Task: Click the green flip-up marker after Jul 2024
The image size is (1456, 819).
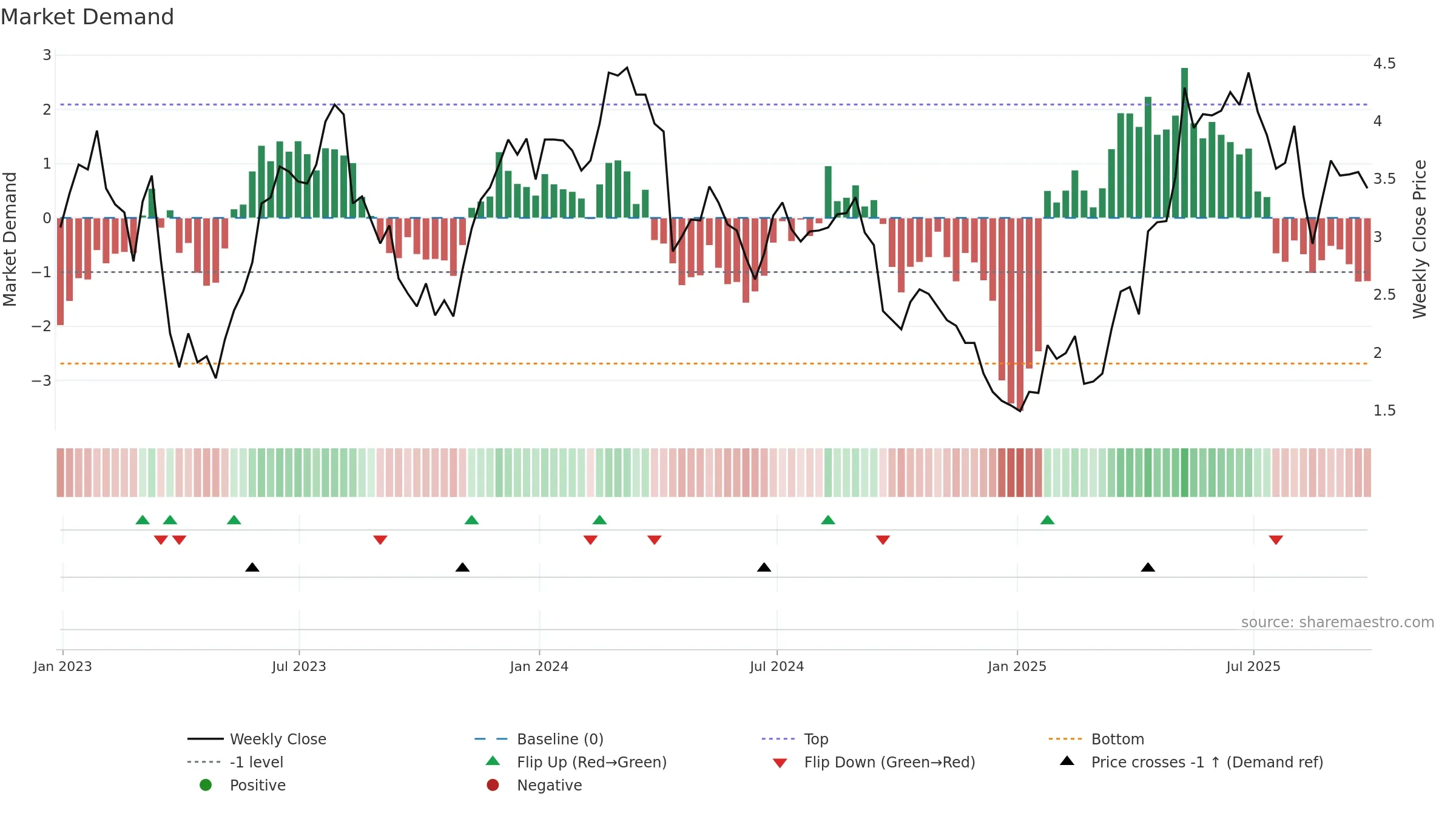Action: point(828,520)
